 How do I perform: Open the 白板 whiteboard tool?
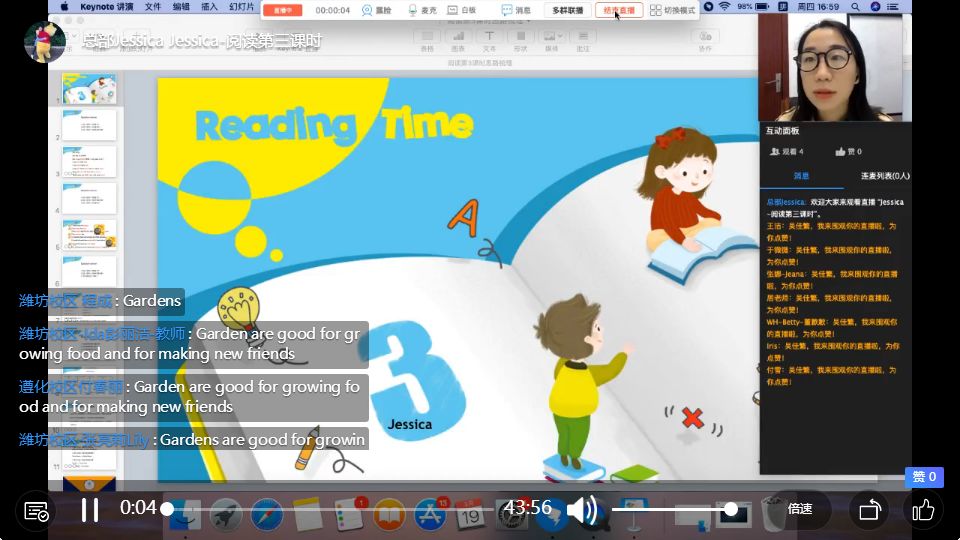[x=462, y=10]
